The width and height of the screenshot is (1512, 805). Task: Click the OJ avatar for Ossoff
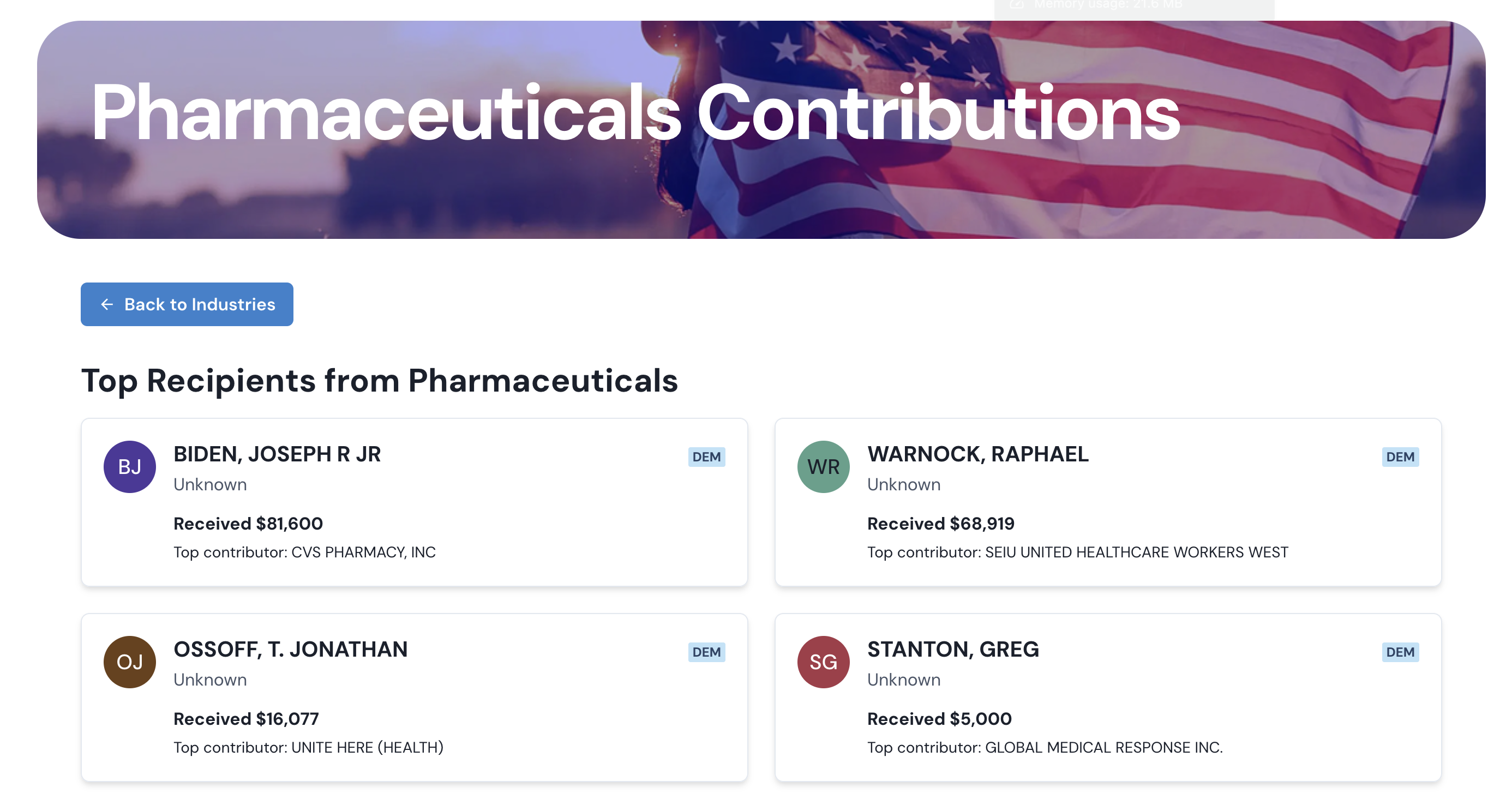click(x=130, y=662)
